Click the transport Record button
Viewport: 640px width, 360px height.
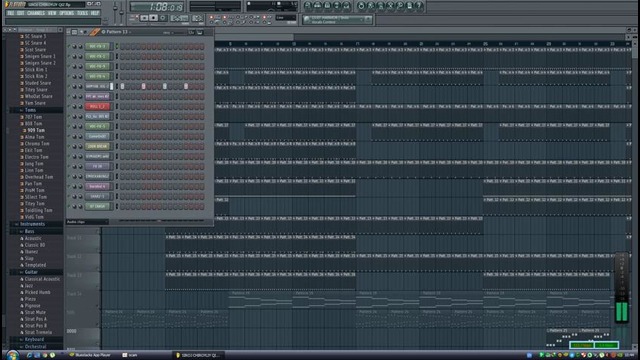coord(163,18)
